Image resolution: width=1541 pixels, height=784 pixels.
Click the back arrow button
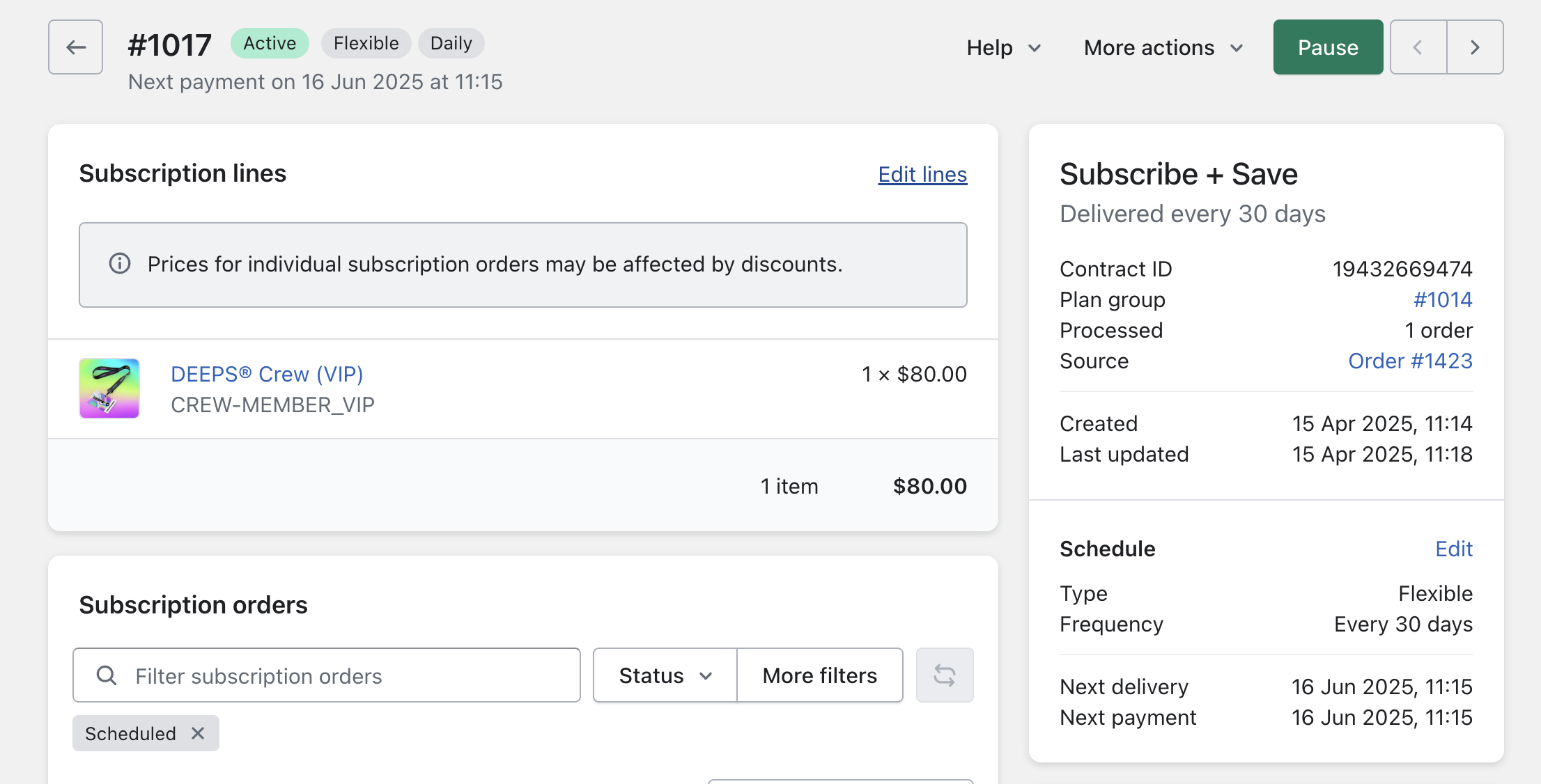pyautogui.click(x=75, y=47)
